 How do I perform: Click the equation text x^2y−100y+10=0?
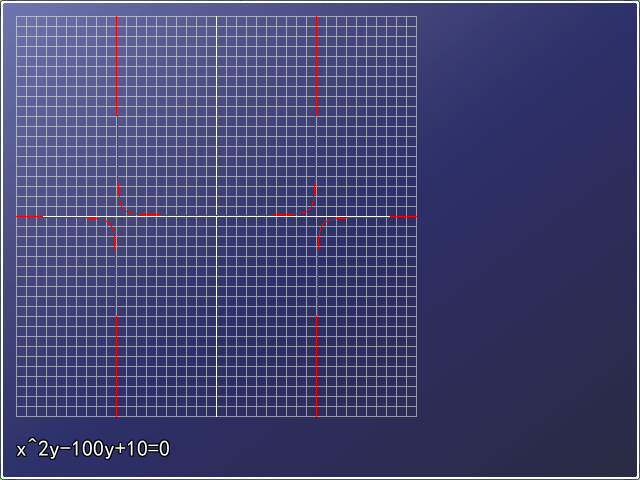[93, 449]
